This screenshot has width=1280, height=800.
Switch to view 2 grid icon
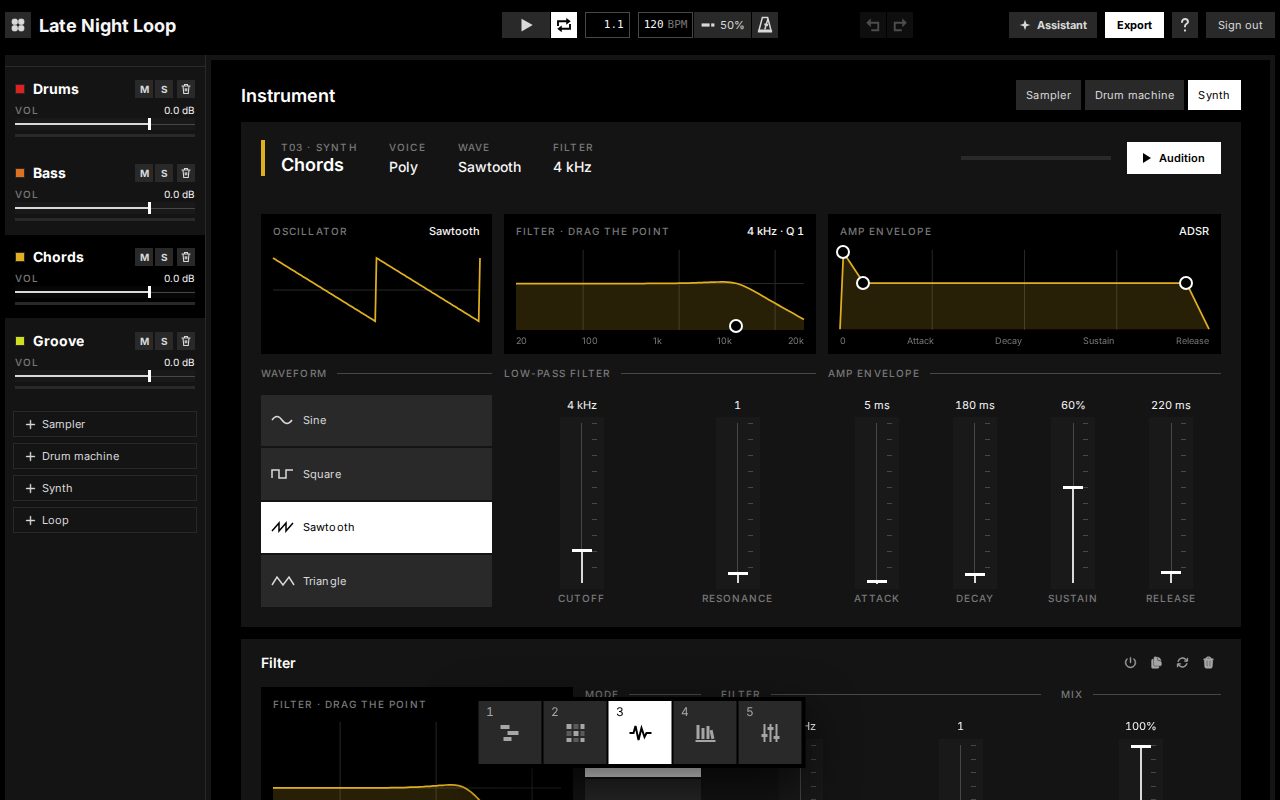point(575,732)
